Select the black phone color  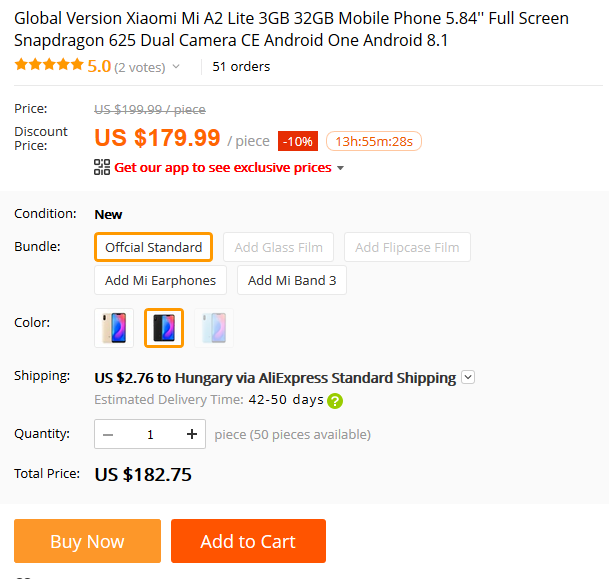(x=164, y=327)
